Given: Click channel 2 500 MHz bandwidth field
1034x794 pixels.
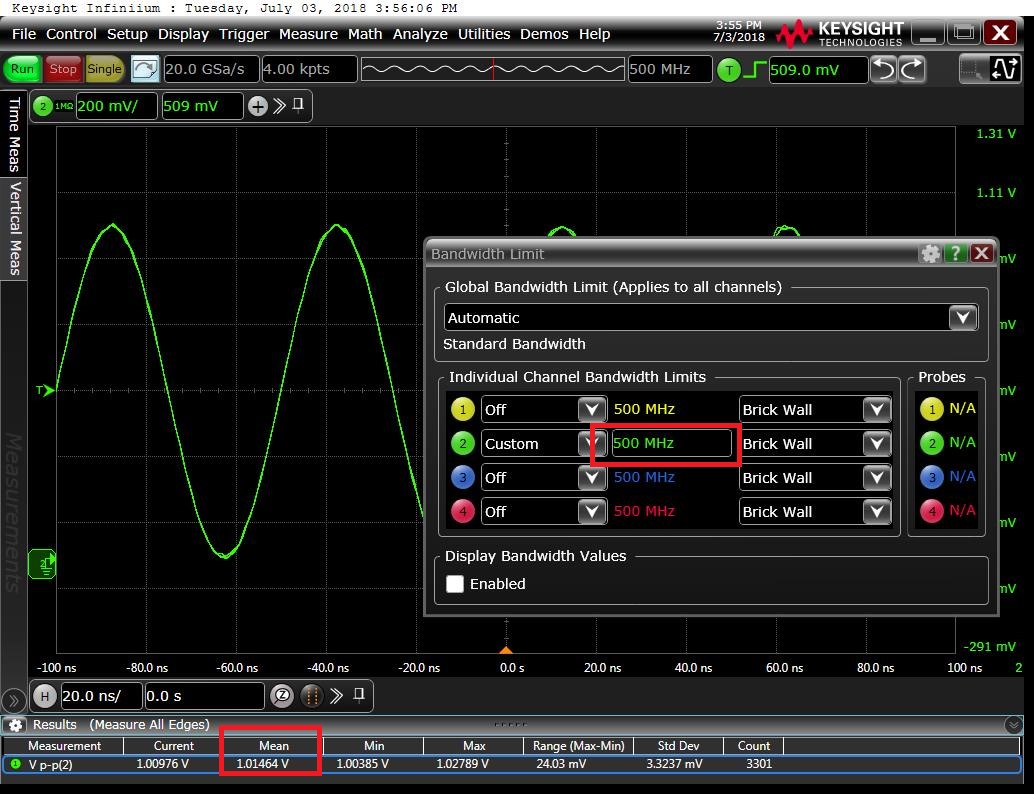Looking at the screenshot, I should click(671, 444).
